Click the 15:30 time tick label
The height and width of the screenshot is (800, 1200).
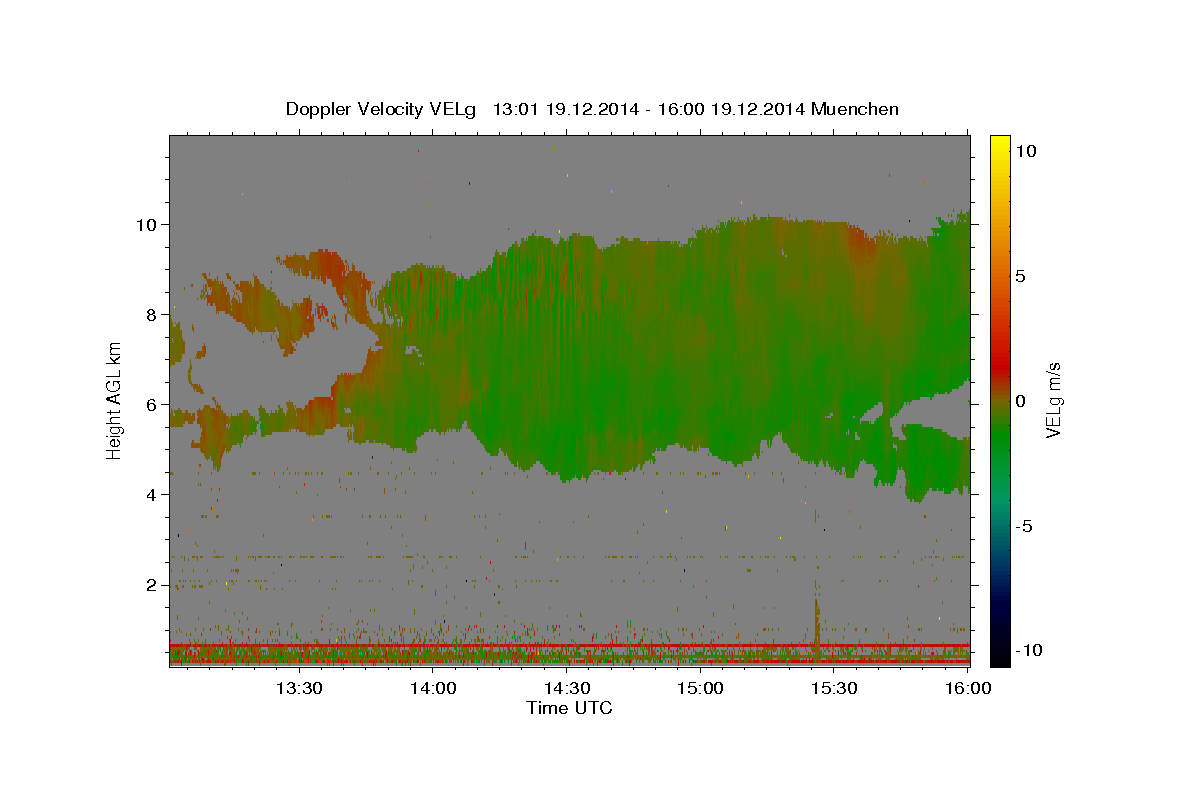click(835, 688)
